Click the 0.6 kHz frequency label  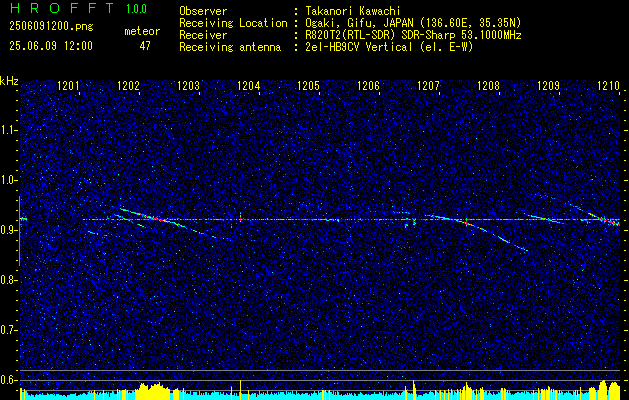8,380
